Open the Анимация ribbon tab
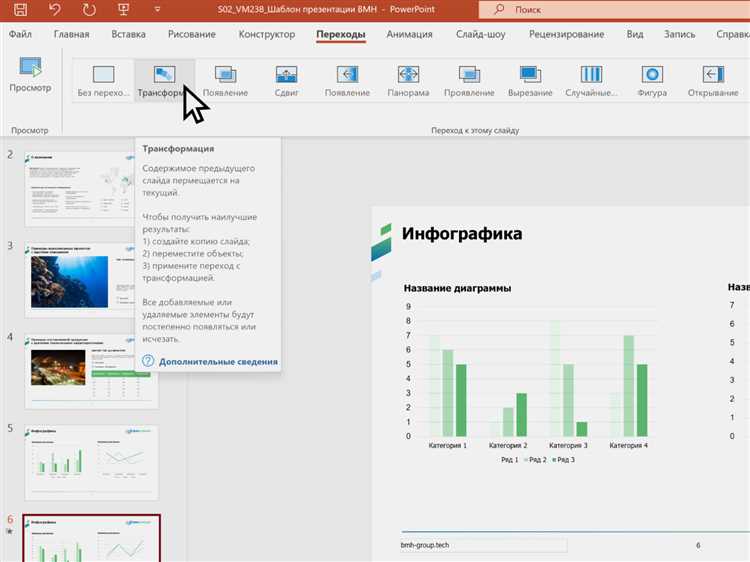This screenshot has height=562, width=750. pyautogui.click(x=410, y=34)
